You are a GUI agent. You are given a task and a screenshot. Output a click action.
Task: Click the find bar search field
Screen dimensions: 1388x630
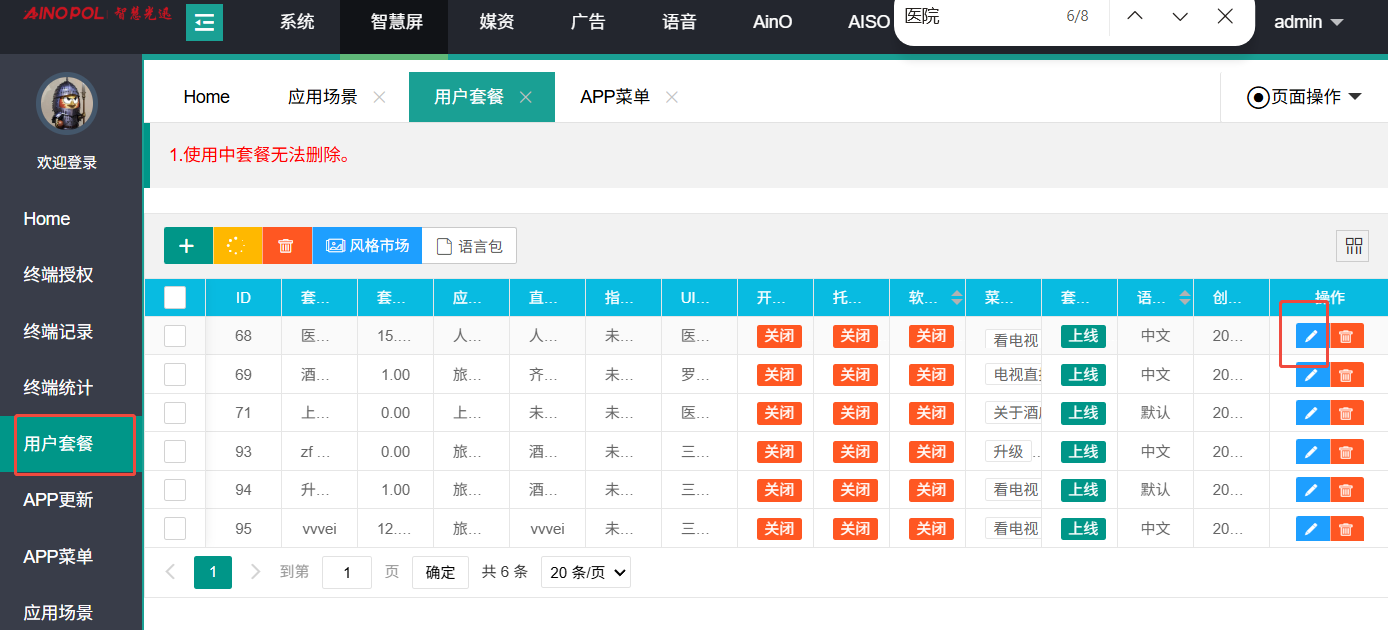(975, 17)
